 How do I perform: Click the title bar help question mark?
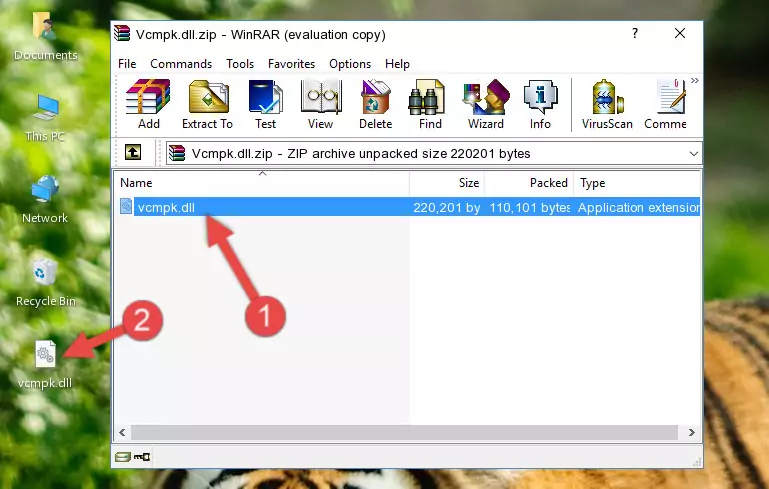(635, 33)
